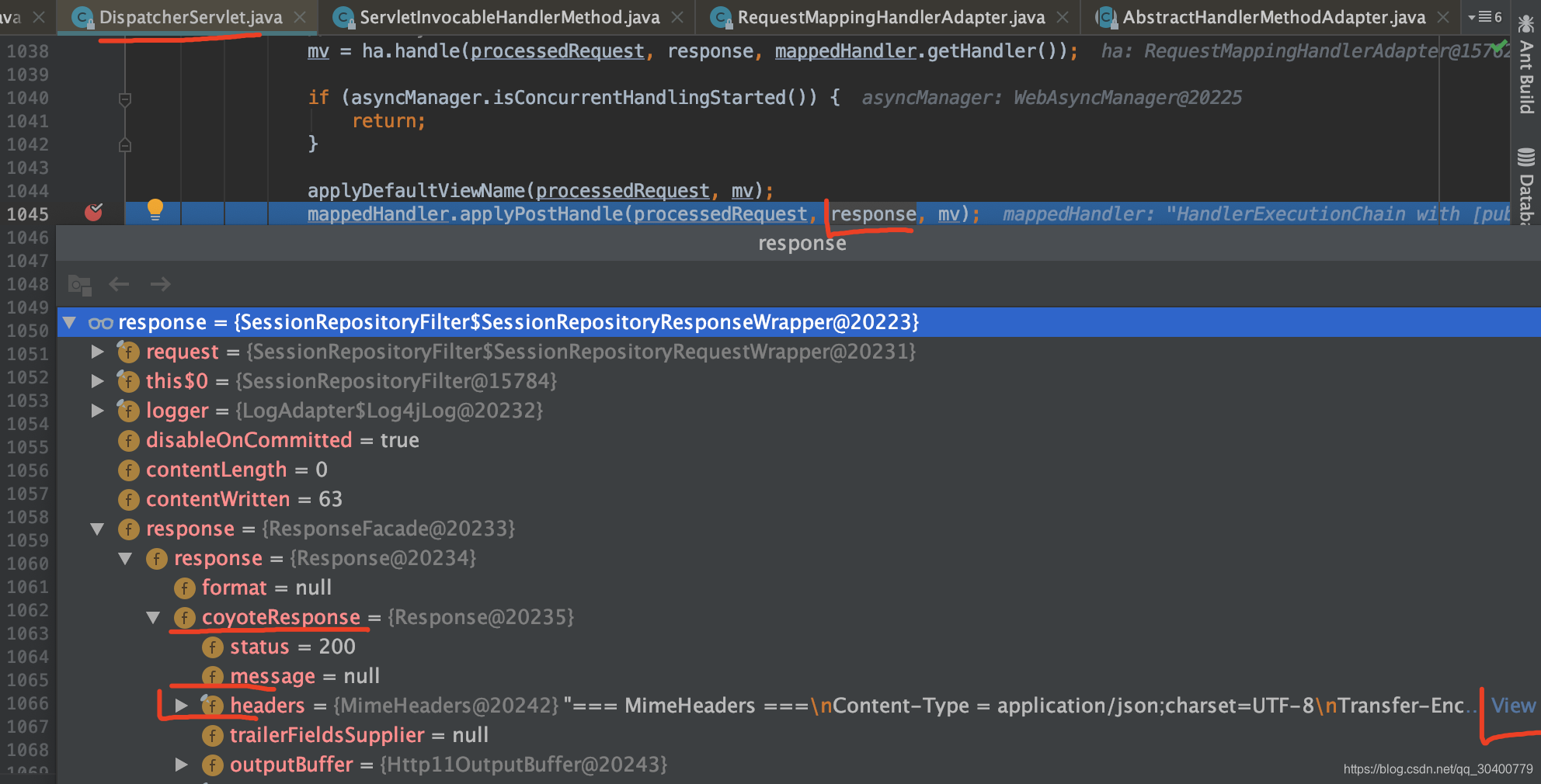Image resolution: width=1541 pixels, height=784 pixels.
Task: Open the View link for headers value
Action: [1513, 706]
